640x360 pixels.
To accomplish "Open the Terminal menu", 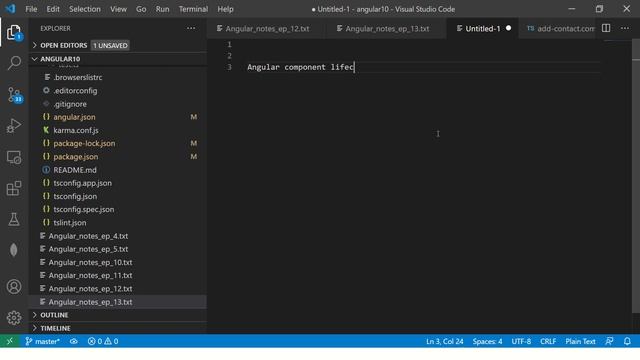I will point(193,9).
